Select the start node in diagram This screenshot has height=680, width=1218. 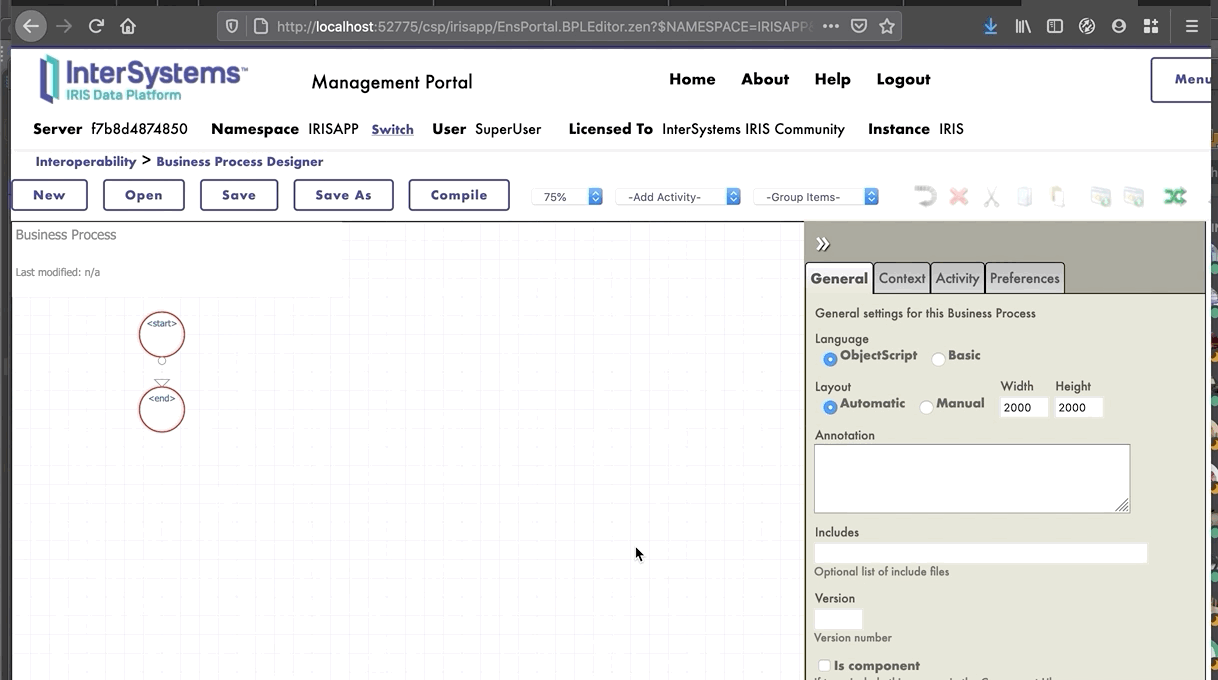162,335
